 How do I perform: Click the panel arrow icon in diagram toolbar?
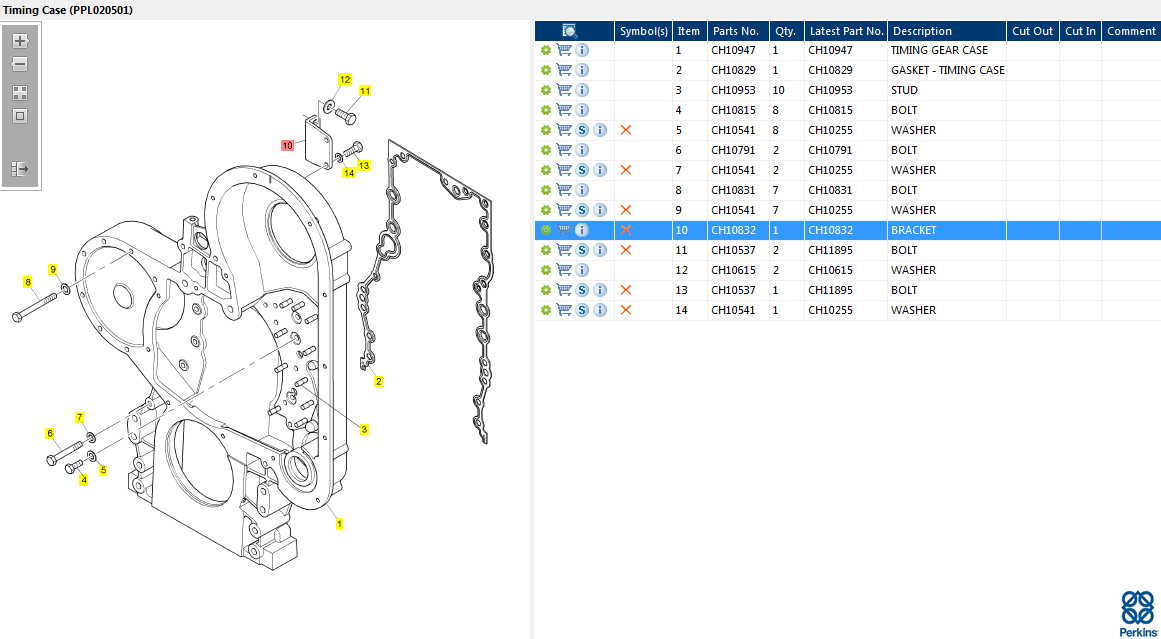click(20, 169)
